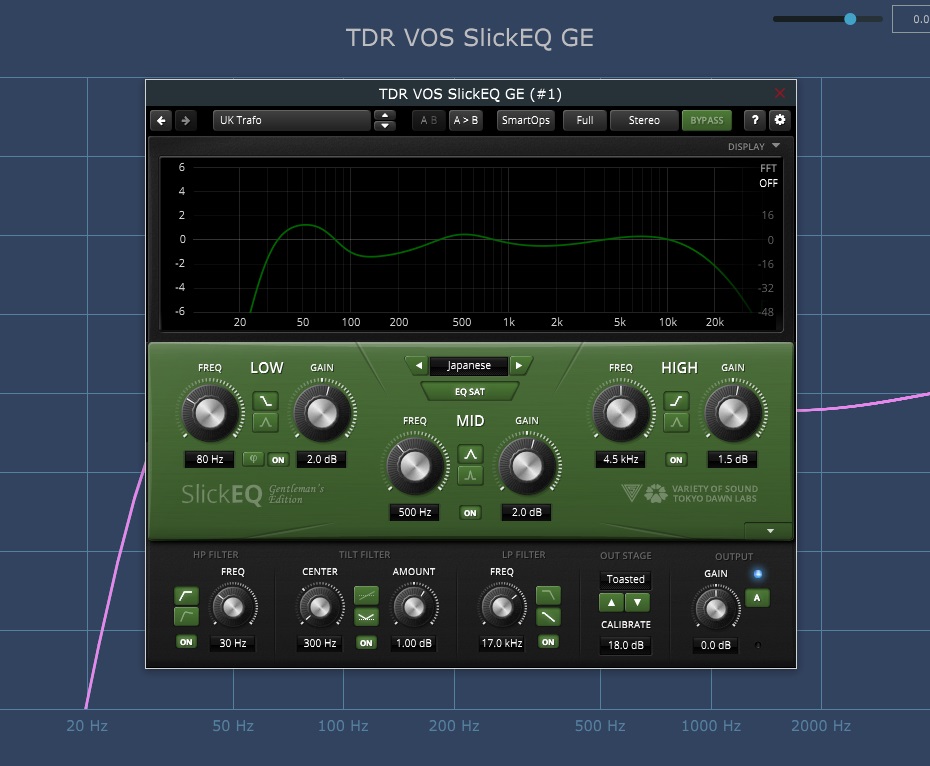Select upper tilt filter shape icon
Viewport: 930px width, 766px height.
366,595
